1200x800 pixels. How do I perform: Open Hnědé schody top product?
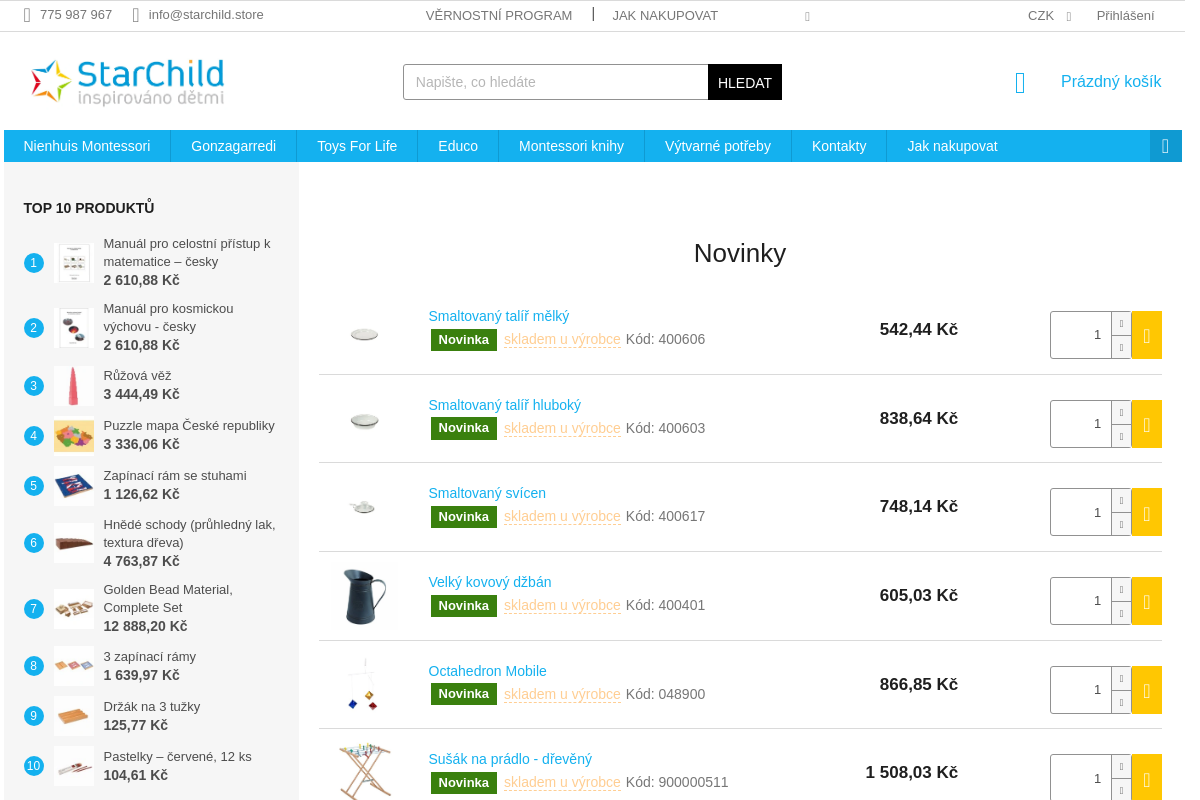189,533
